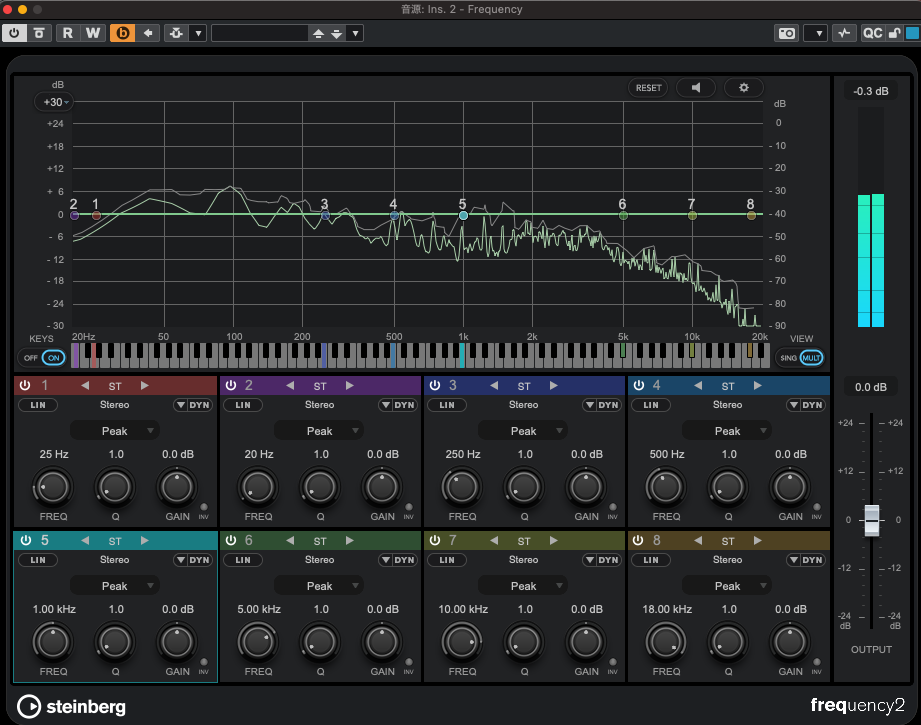Image resolution: width=921 pixels, height=725 pixels.
Task: Open the preset name dropdown arrow
Action: tap(355, 33)
